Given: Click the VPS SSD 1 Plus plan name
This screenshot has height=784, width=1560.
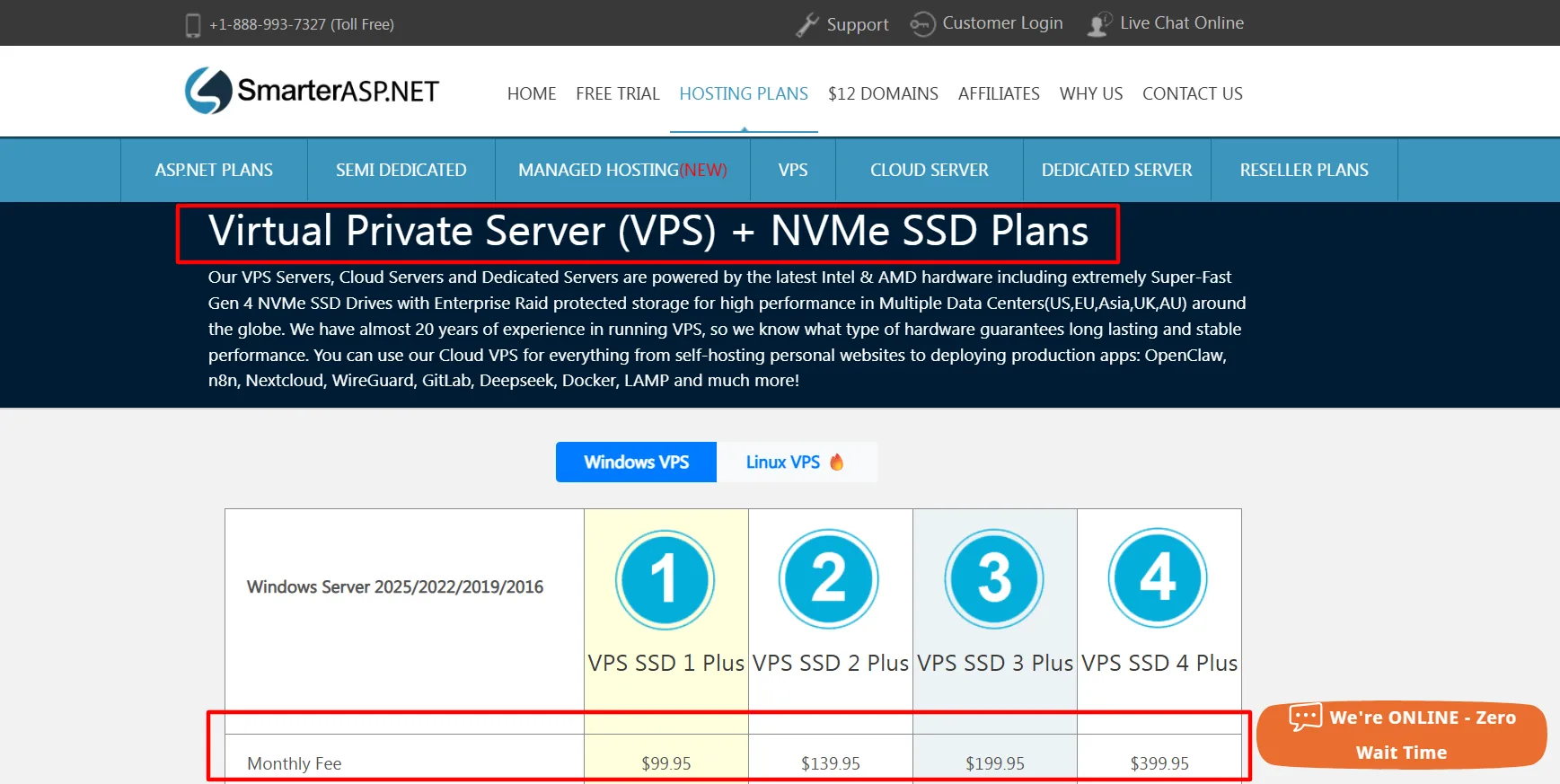Looking at the screenshot, I should click(x=666, y=663).
